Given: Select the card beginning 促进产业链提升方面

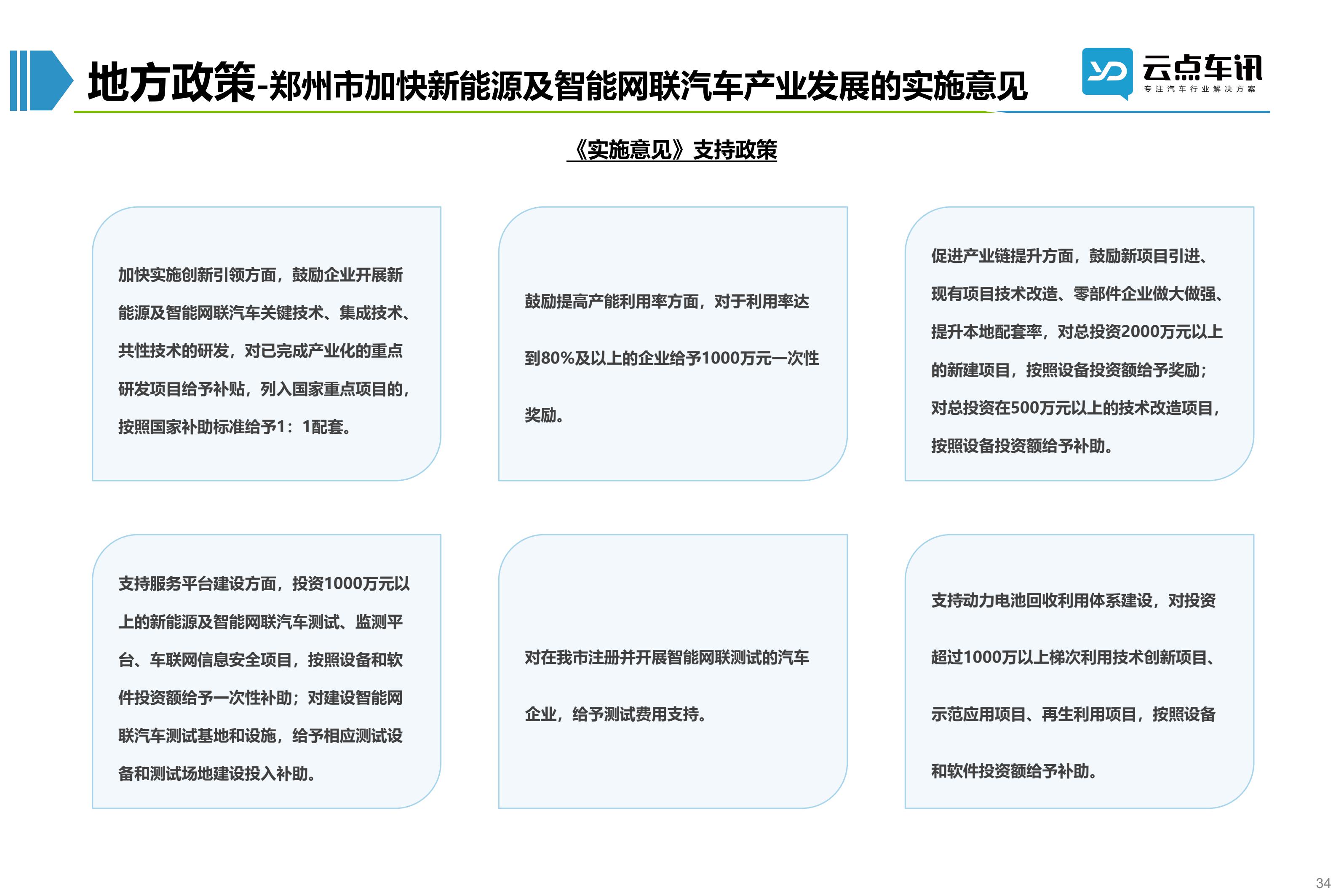Looking at the screenshot, I should click(x=1079, y=343).
